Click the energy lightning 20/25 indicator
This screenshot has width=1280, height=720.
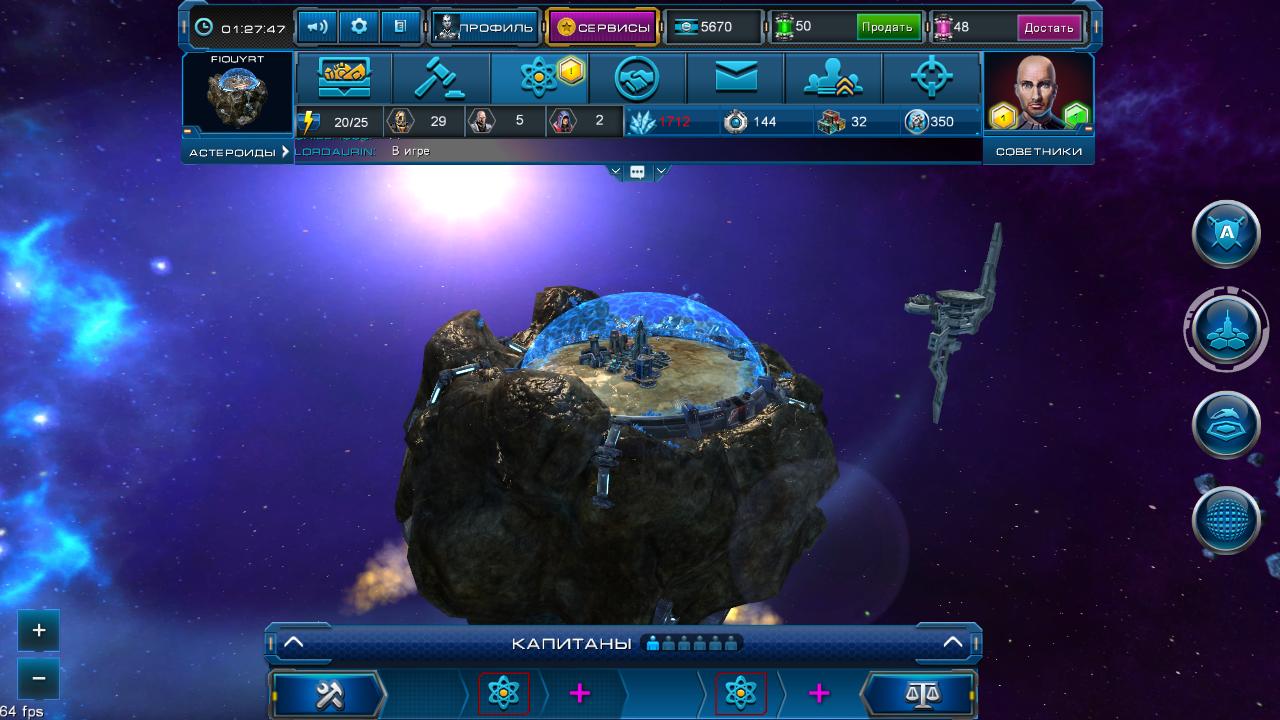[x=337, y=122]
